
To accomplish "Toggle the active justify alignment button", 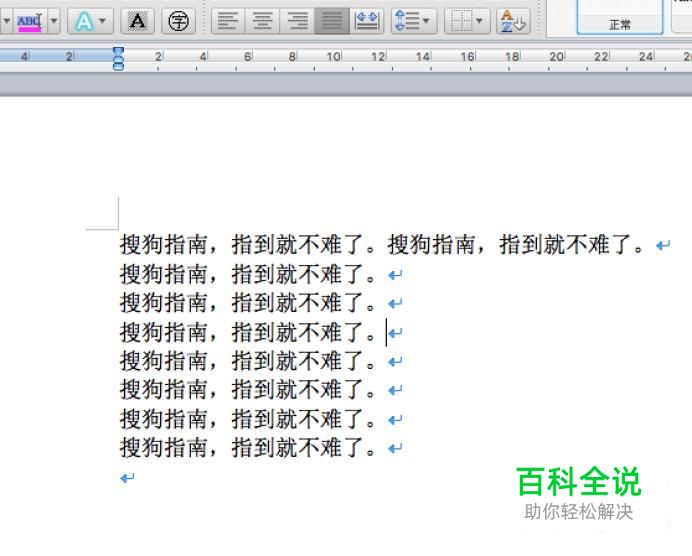I will click(332, 21).
